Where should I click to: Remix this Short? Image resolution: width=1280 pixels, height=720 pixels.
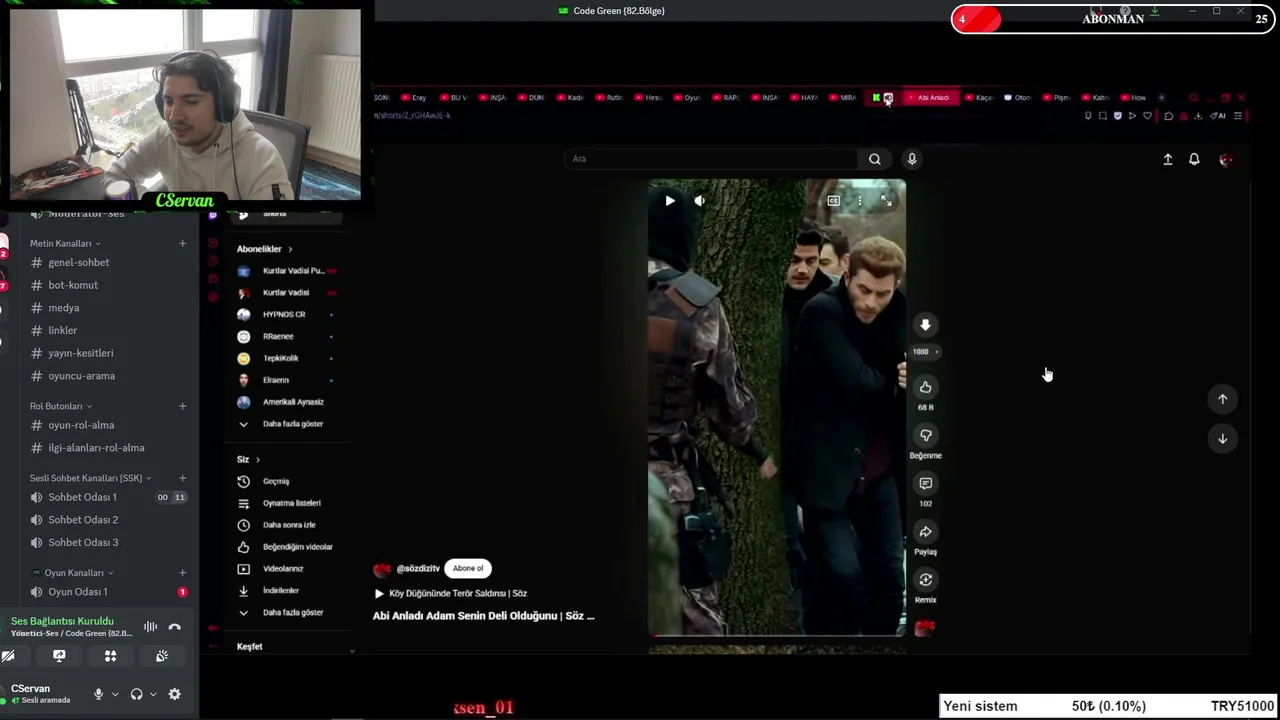[x=925, y=580]
